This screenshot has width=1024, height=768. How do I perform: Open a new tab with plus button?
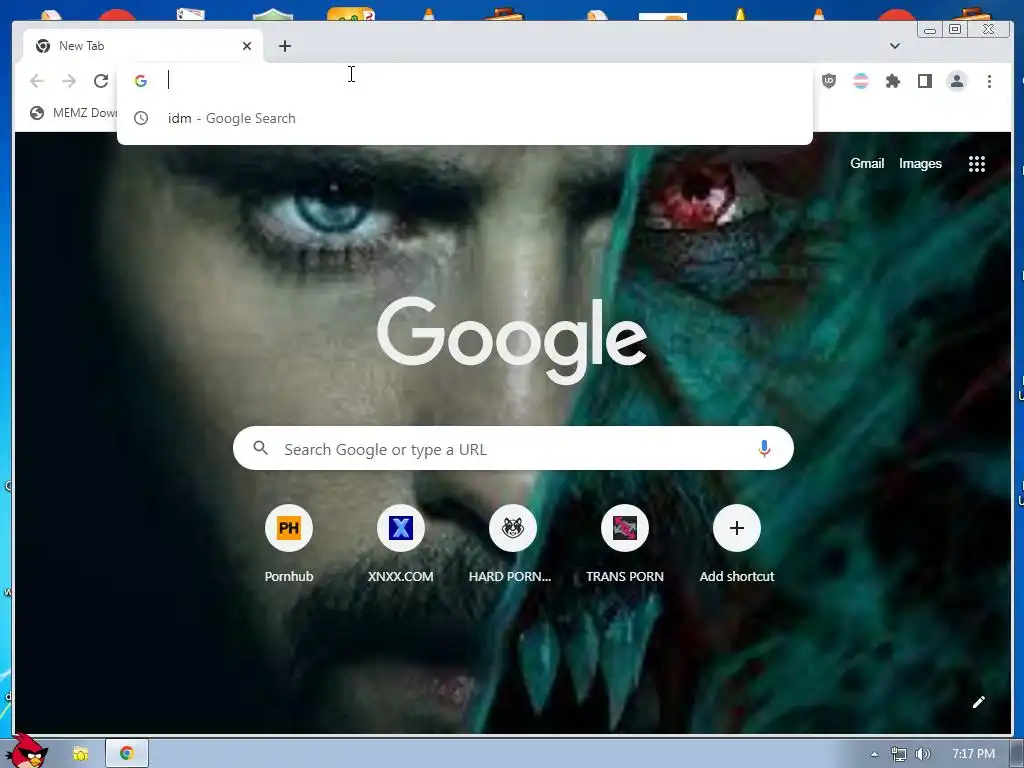tap(285, 46)
